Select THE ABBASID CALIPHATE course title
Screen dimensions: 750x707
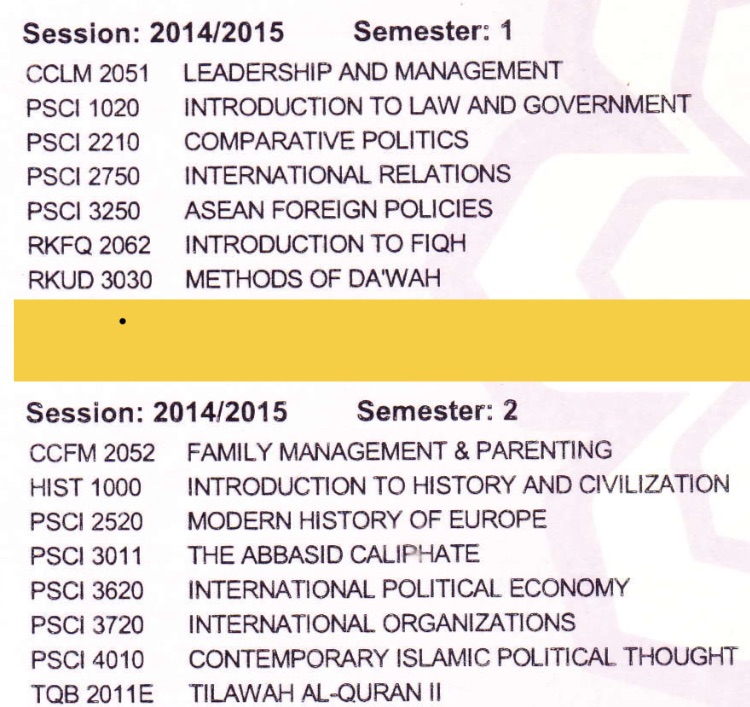pos(334,554)
